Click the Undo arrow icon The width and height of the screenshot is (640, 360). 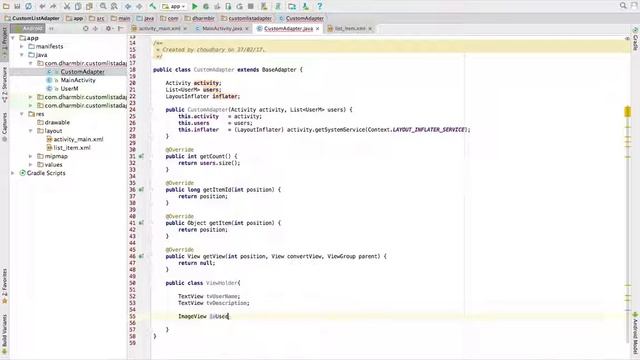tap(42, 6)
